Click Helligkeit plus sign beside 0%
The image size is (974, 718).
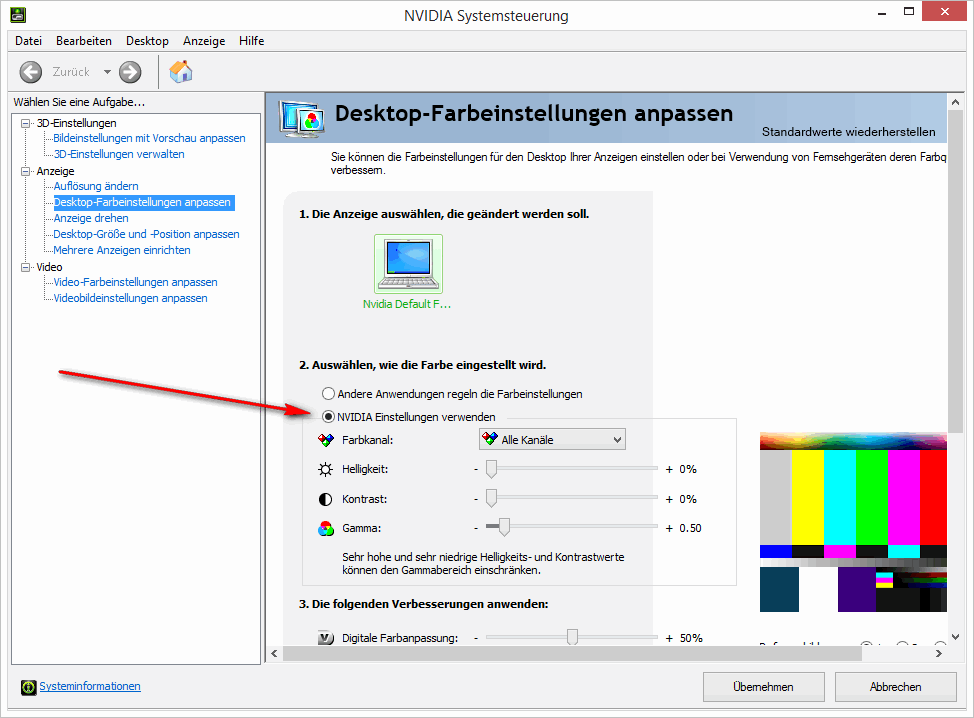(x=669, y=470)
